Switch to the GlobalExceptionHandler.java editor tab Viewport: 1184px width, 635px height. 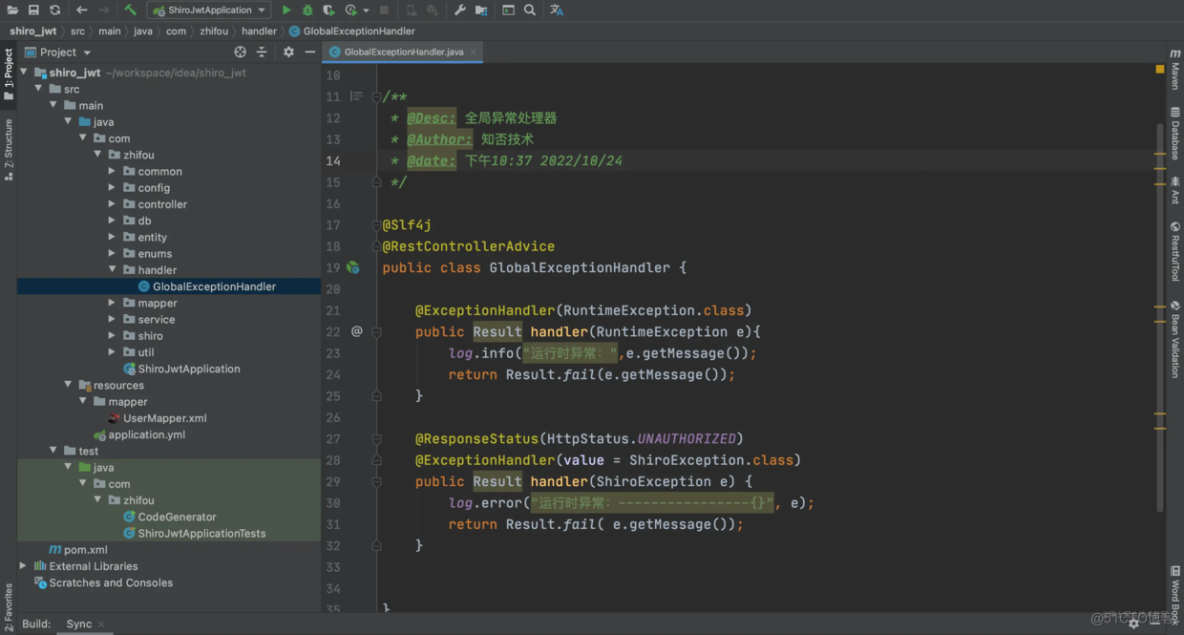402,50
